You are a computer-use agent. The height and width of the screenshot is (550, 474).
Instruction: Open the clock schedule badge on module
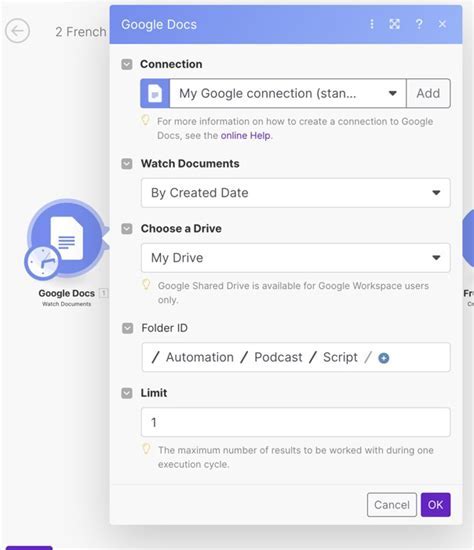tap(42, 262)
